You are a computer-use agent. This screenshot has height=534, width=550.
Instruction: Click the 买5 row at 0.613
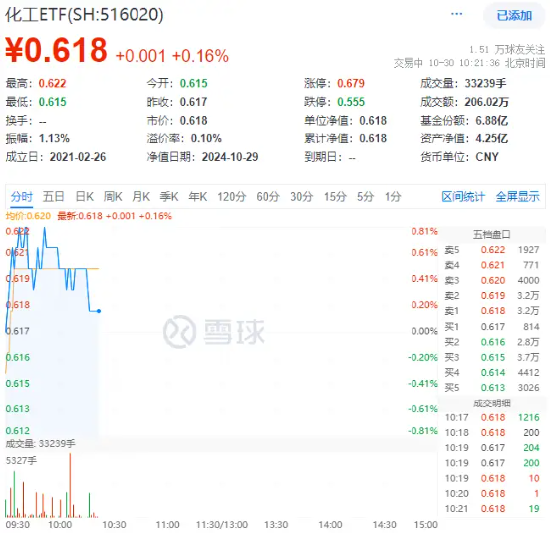point(492,387)
